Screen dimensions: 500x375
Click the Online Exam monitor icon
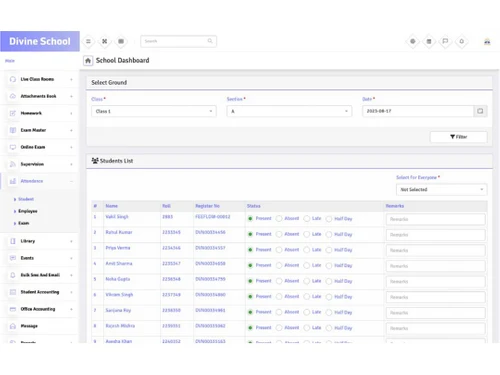tap(13, 147)
